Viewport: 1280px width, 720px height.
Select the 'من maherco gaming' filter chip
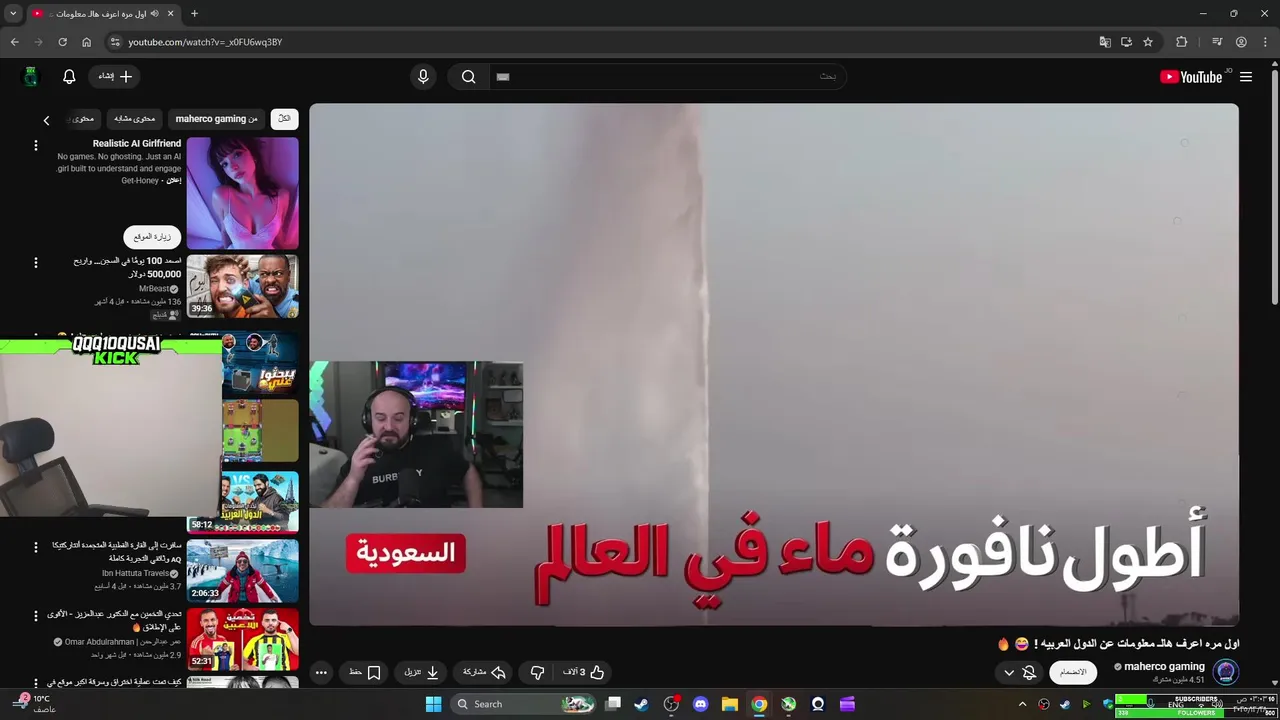216,118
